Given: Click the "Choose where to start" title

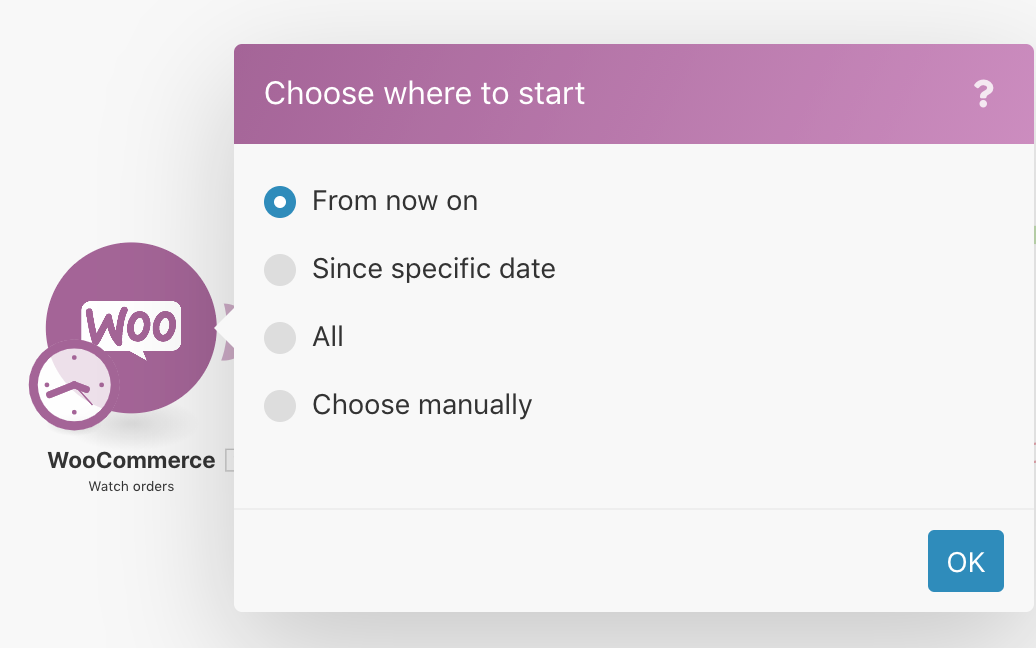Looking at the screenshot, I should point(424,94).
